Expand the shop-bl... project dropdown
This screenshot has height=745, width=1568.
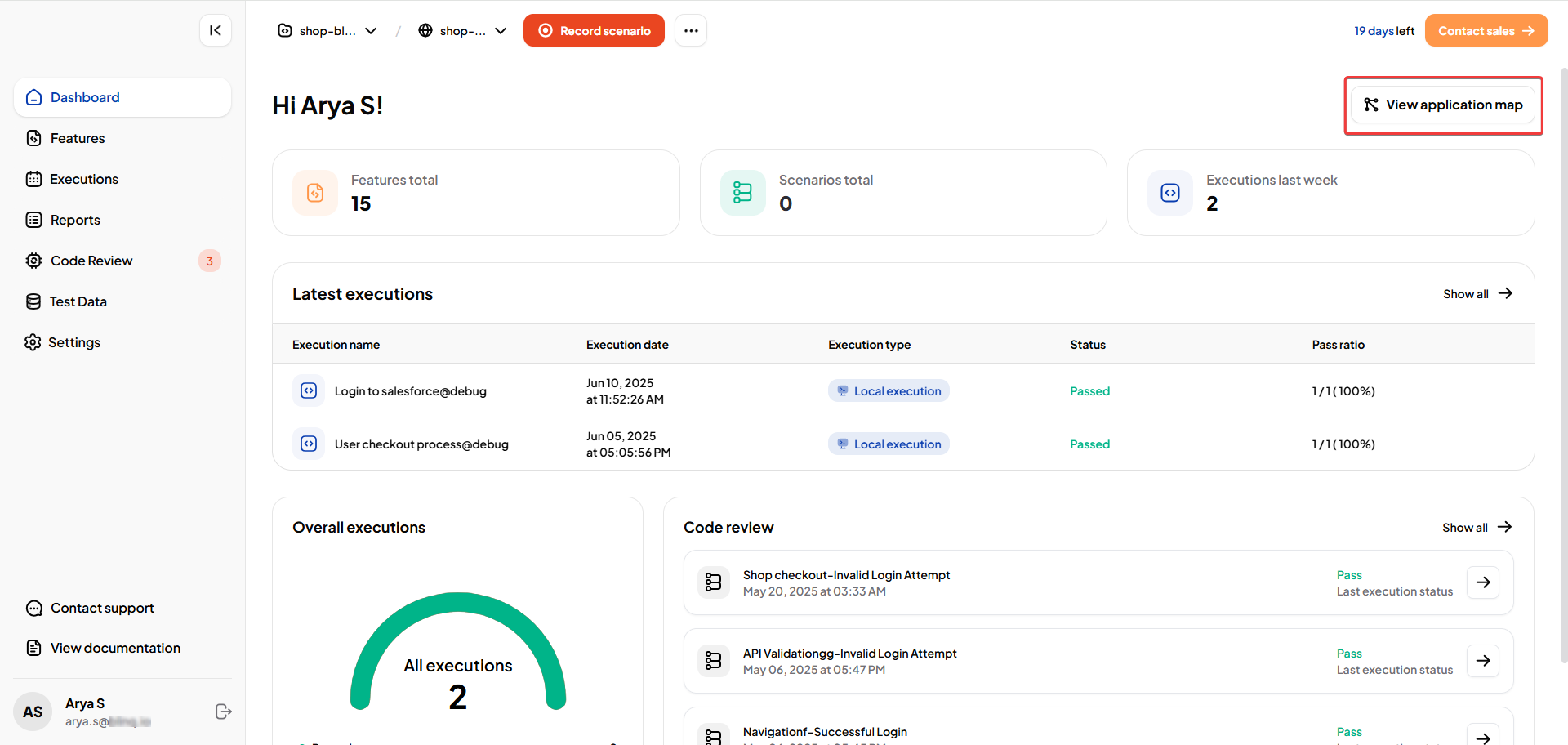327,31
